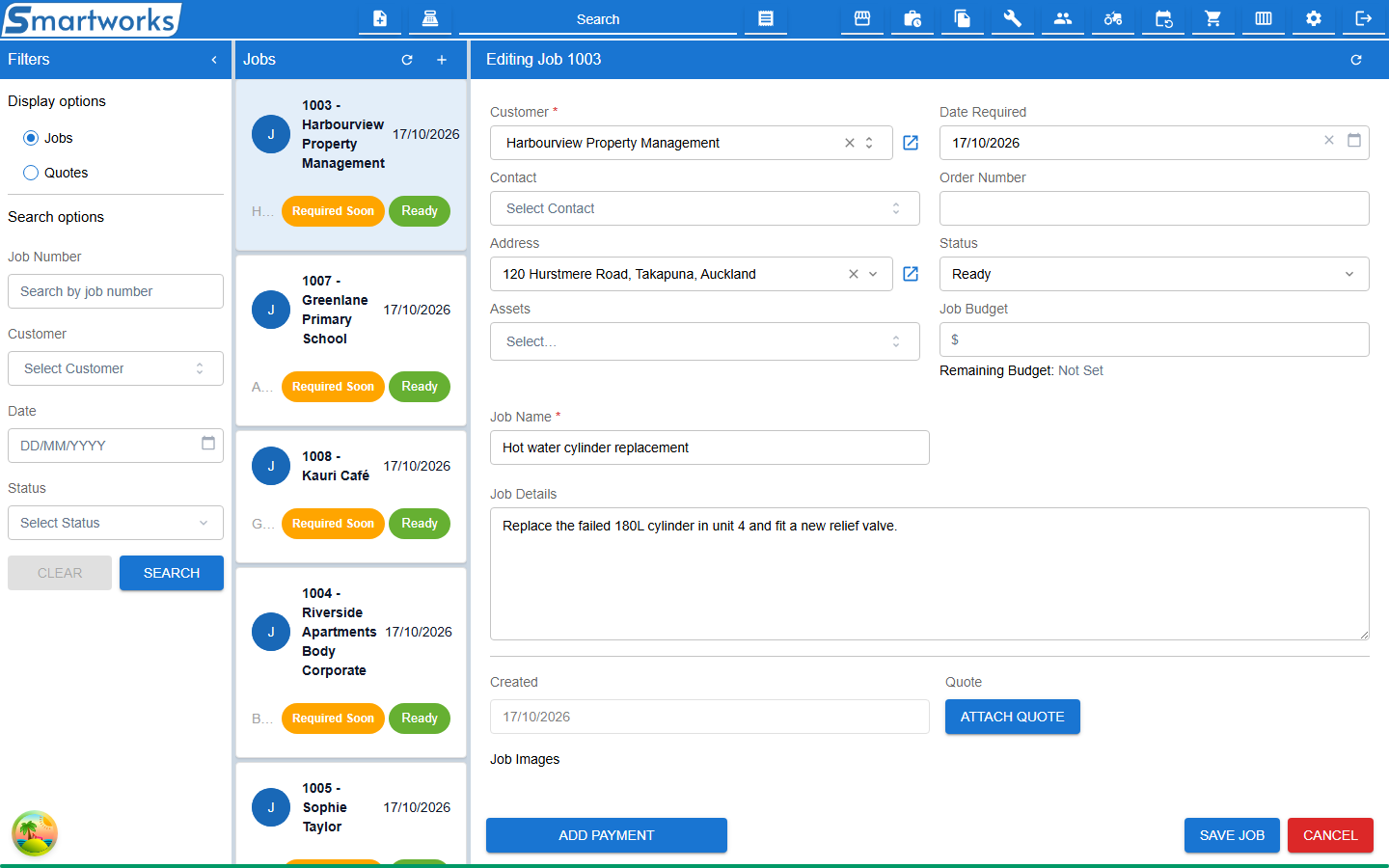Refresh the Jobs list
Image resolution: width=1389 pixels, height=868 pixels.
click(407, 60)
